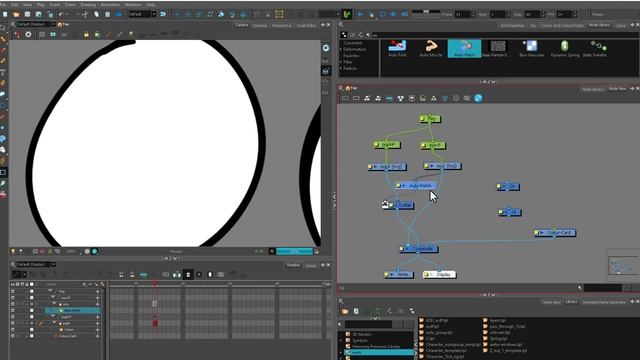Image resolution: width=640 pixels, height=360 pixels.
Task: Toggle checkbox on the Colour-Card timeline layer
Action: 31,336
